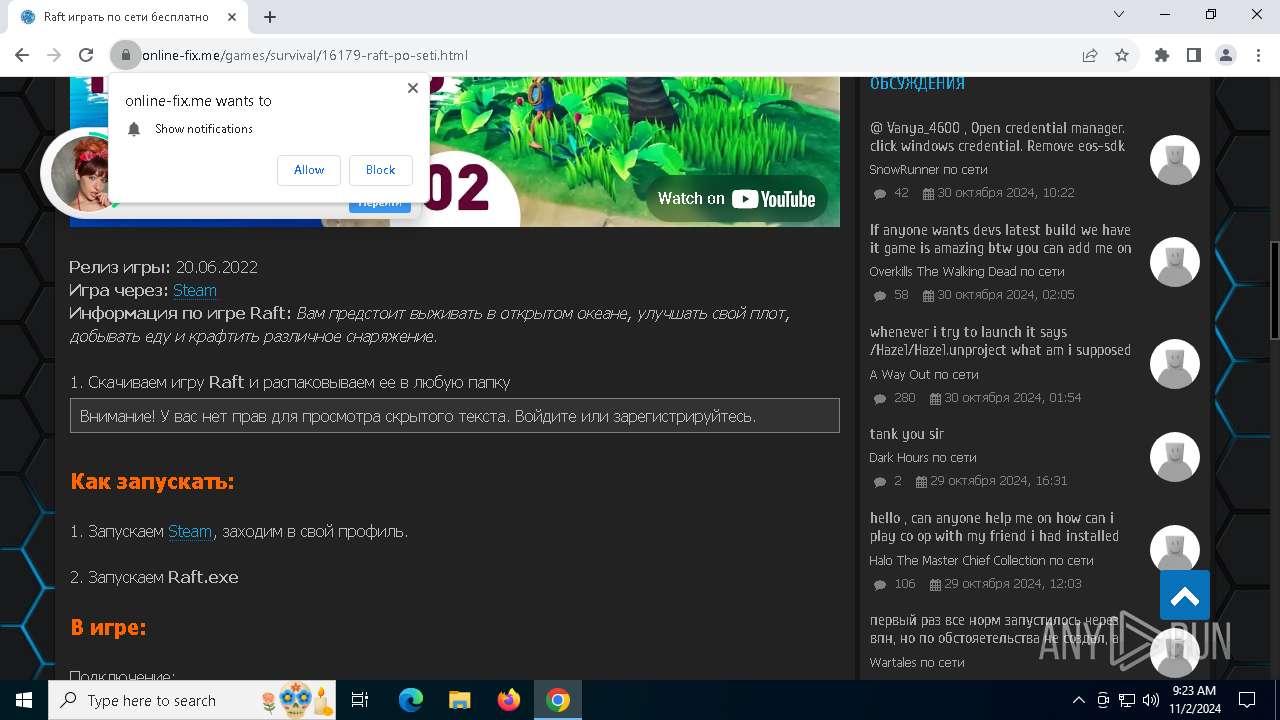1280x720 pixels.
Task: Click the В игре: heading
Action: pyautogui.click(x=108, y=628)
